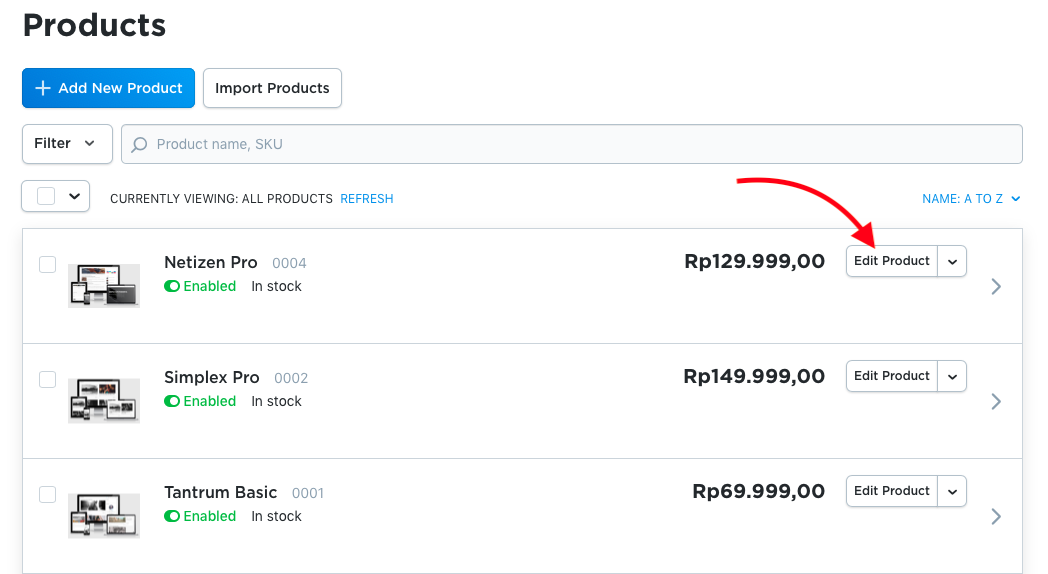Open the Name: A to Z sort menu
This screenshot has width=1048, height=574.
click(970, 199)
